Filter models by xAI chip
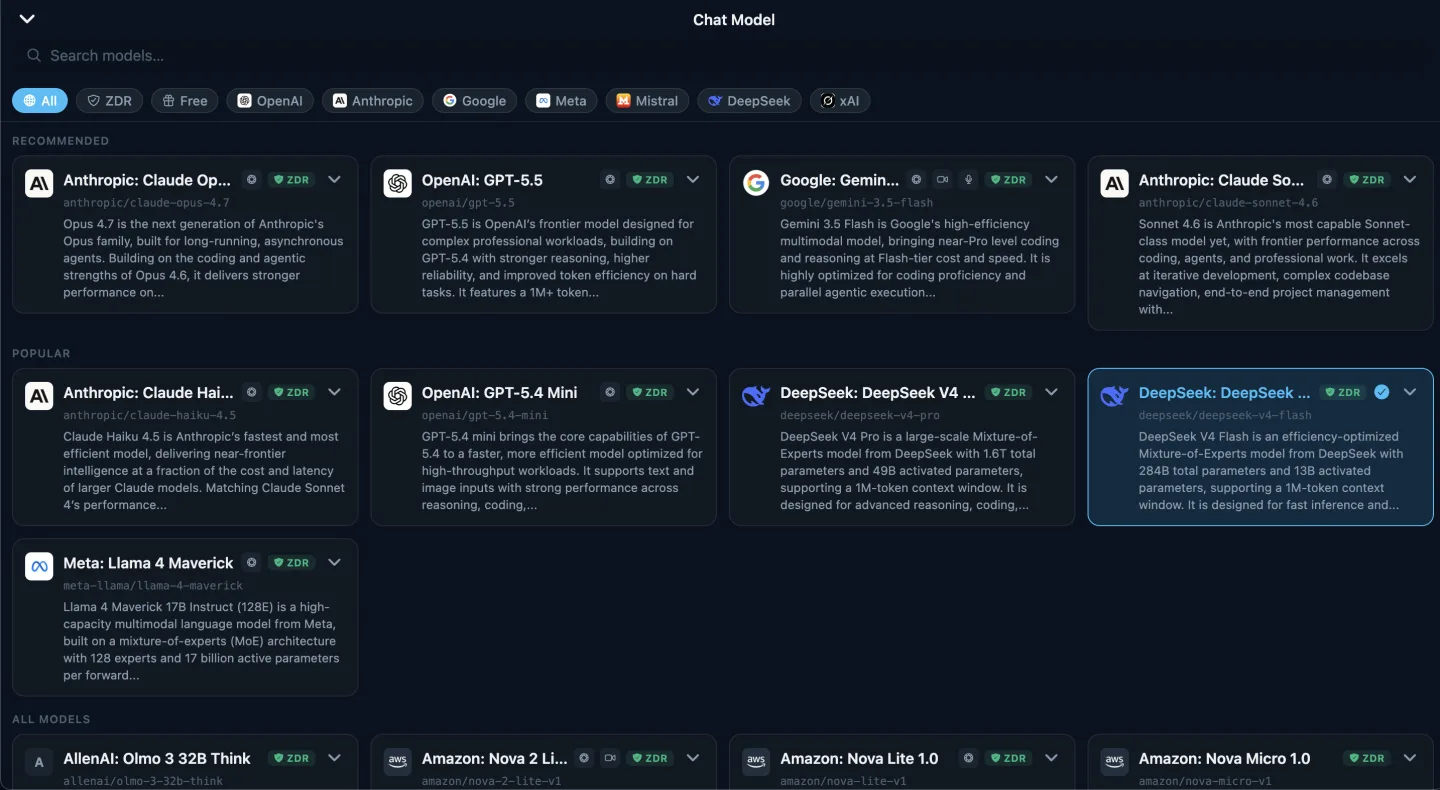This screenshot has width=1440, height=790. (840, 100)
